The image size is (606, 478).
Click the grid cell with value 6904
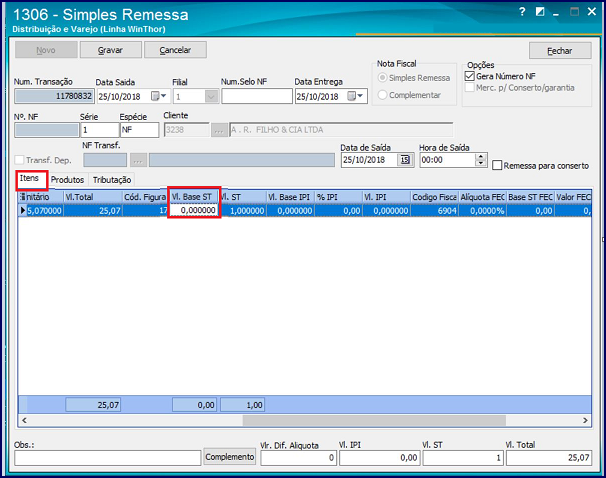pyautogui.click(x=434, y=211)
